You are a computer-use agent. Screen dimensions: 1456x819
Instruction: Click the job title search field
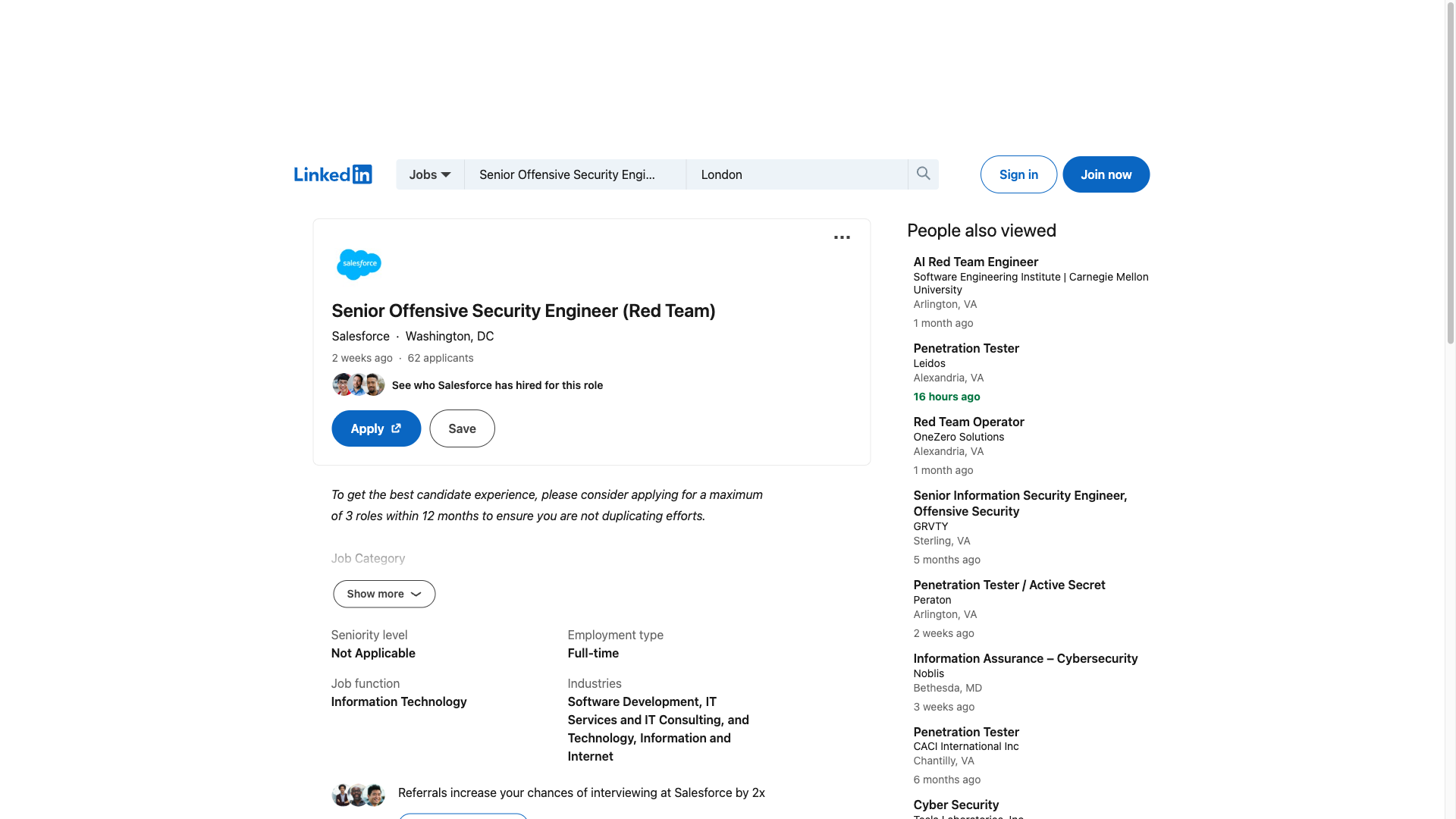coord(575,174)
